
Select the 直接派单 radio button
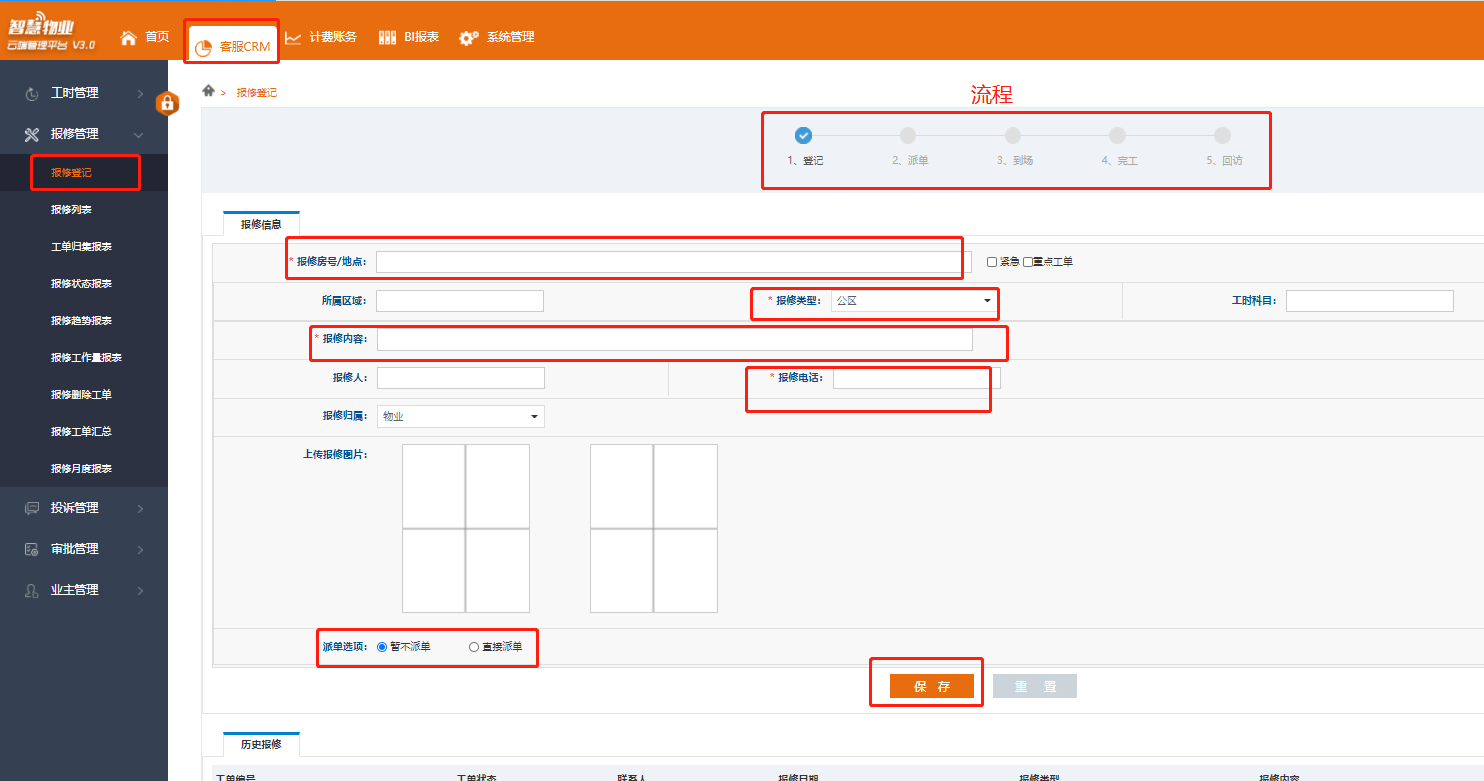click(474, 647)
